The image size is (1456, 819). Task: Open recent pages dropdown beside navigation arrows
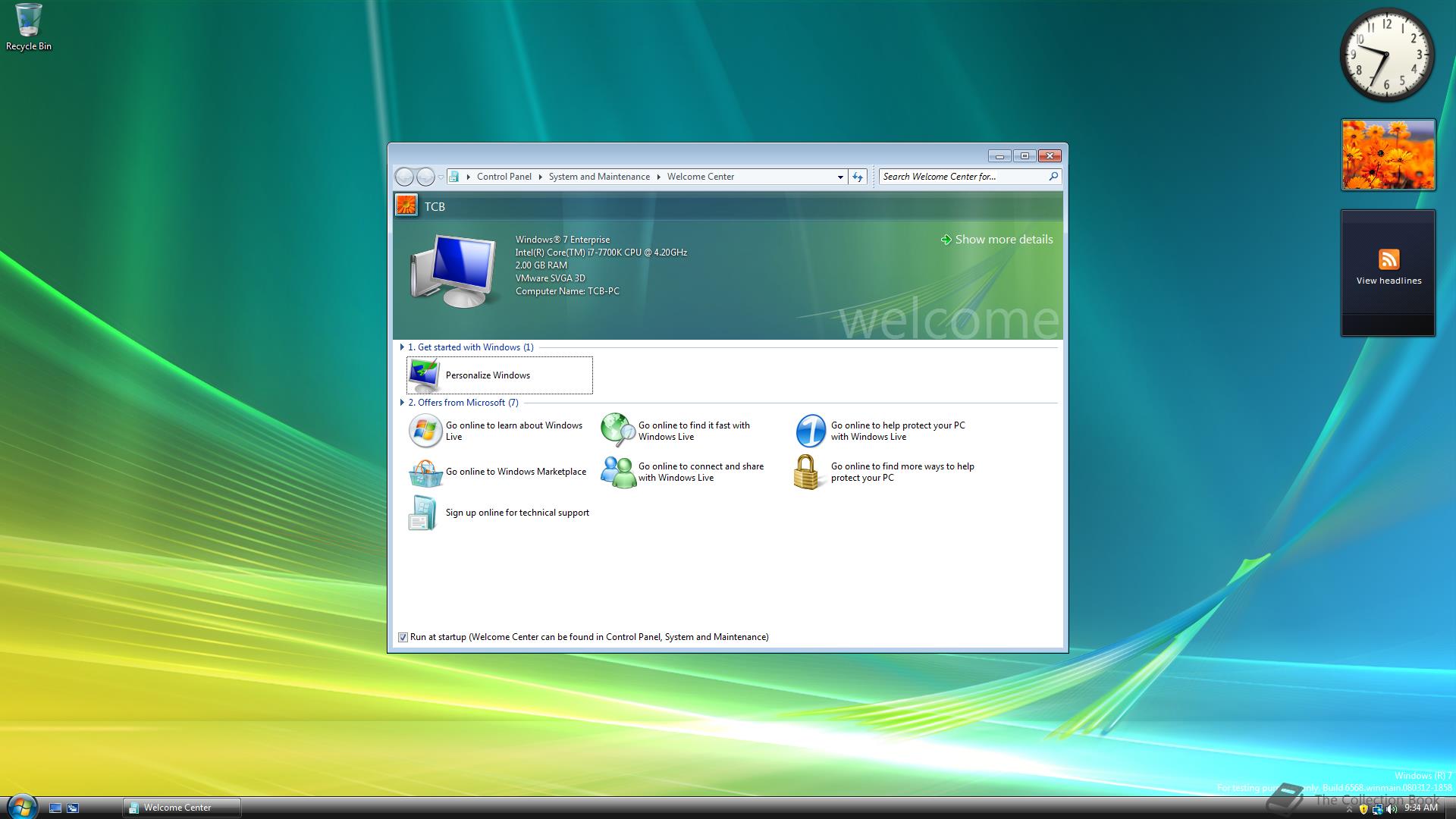pyautogui.click(x=441, y=177)
